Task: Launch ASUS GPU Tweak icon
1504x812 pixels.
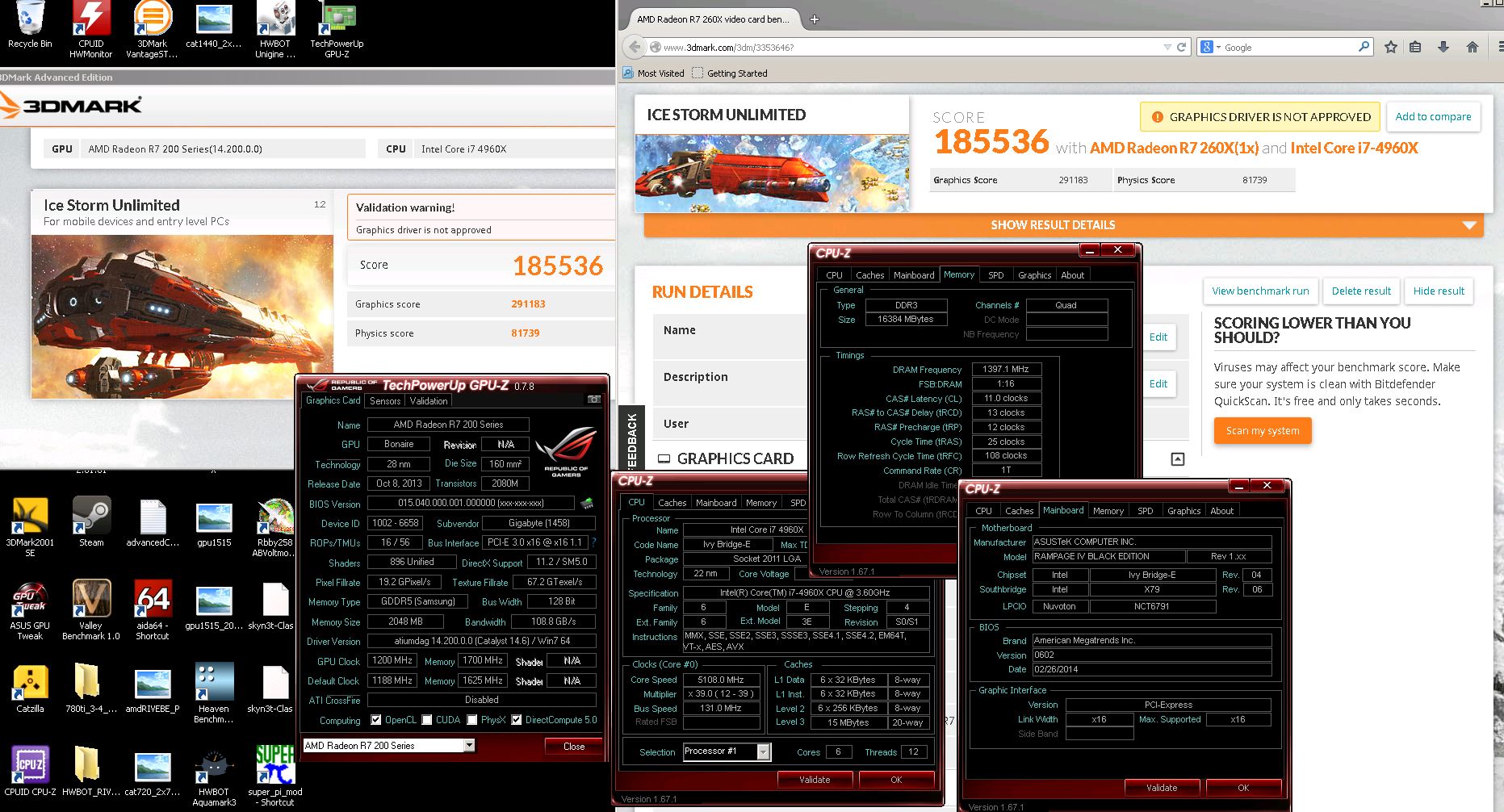Action: [30, 610]
